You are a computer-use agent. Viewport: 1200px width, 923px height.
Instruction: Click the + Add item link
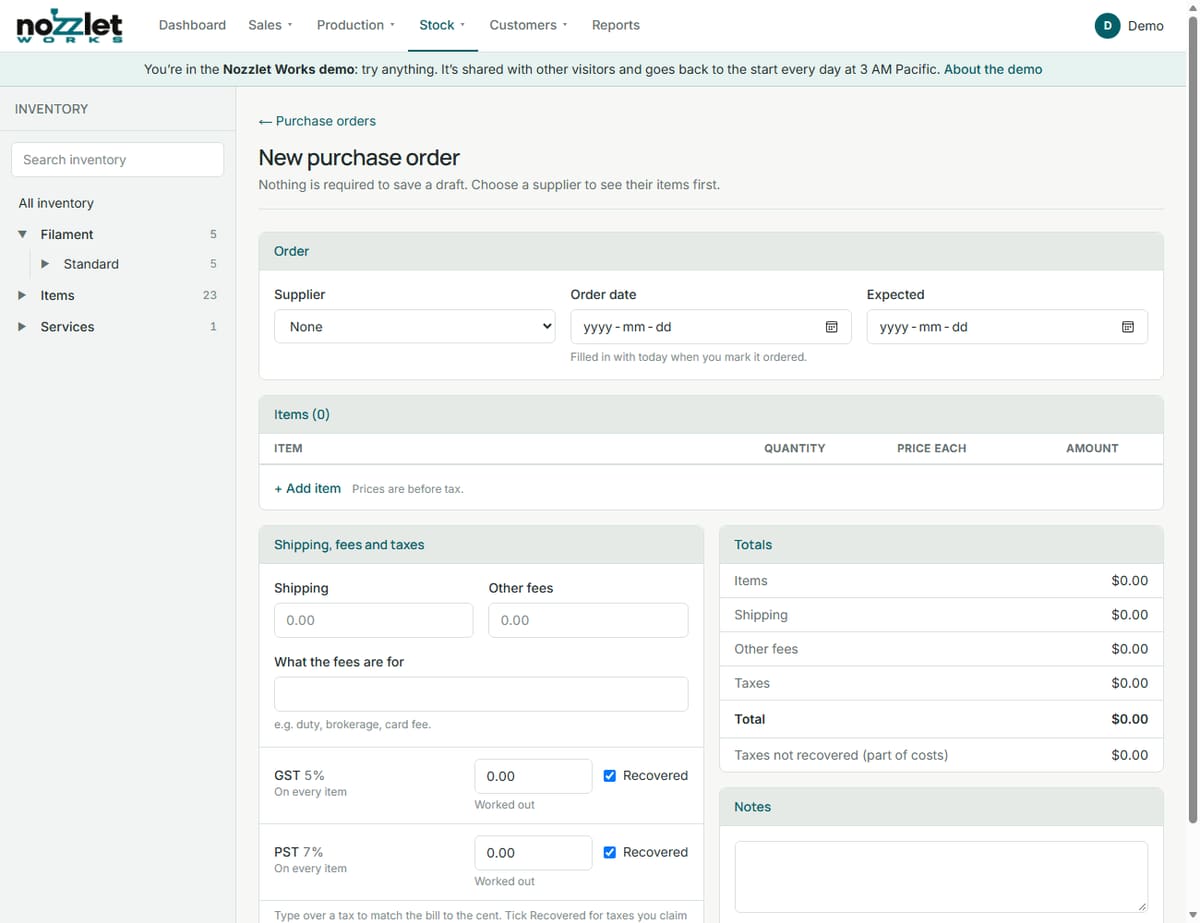click(307, 488)
